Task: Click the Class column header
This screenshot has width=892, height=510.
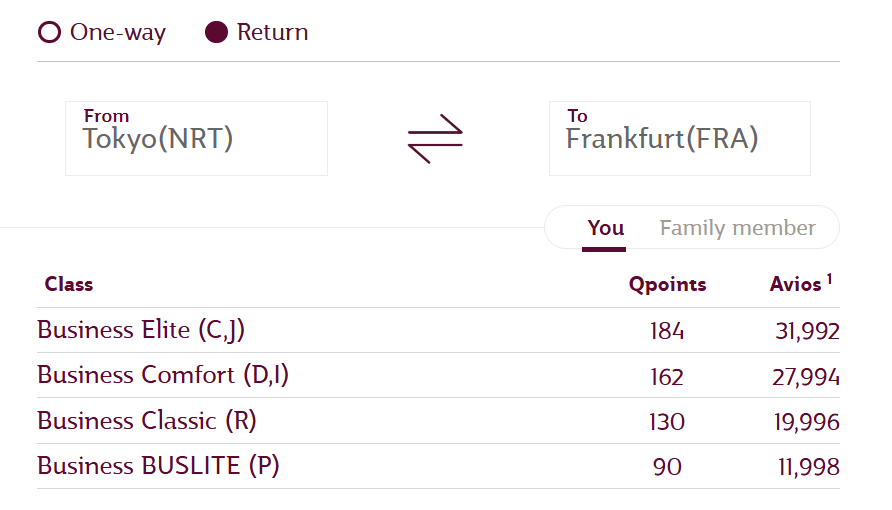Action: tap(69, 284)
